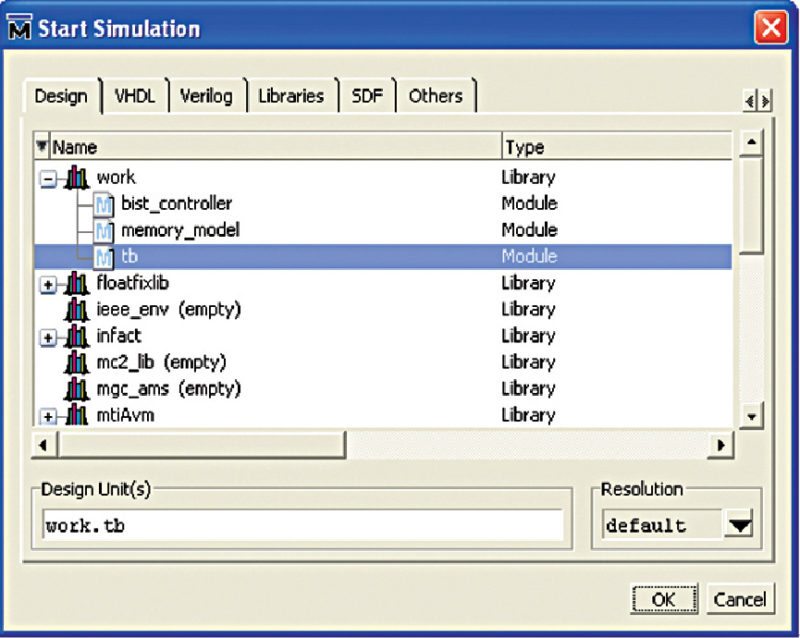Go to the SDF tab

click(x=367, y=97)
